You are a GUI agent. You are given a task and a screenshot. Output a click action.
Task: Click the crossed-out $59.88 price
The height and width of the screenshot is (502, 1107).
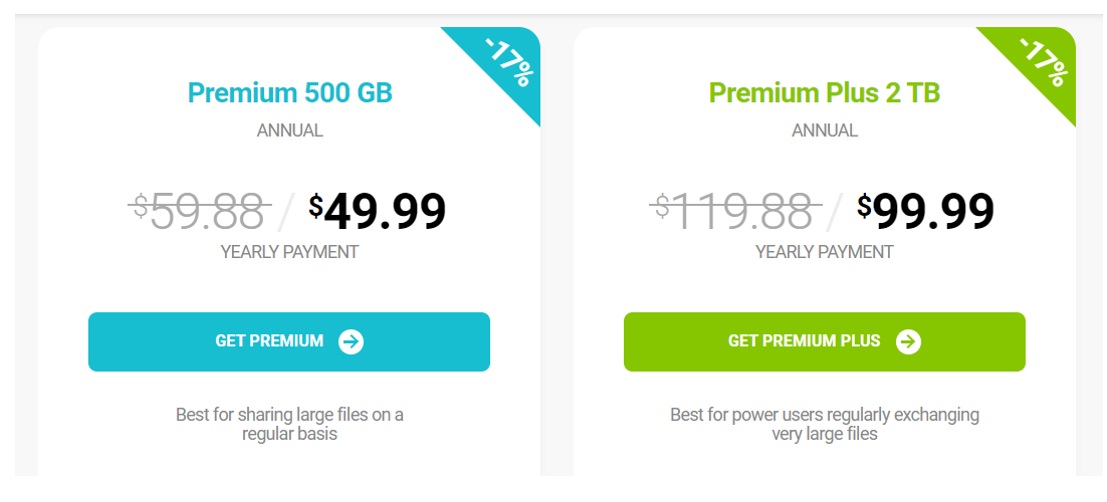click(x=200, y=210)
